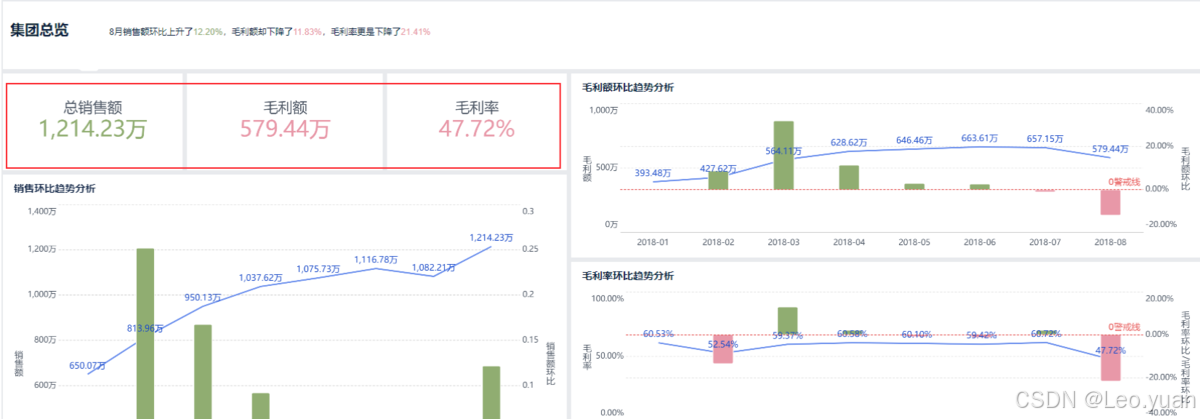Viewport: 1200px width, 419px height.
Task: Select the 11.83% gross profit decrease figure
Action: (x=308, y=32)
